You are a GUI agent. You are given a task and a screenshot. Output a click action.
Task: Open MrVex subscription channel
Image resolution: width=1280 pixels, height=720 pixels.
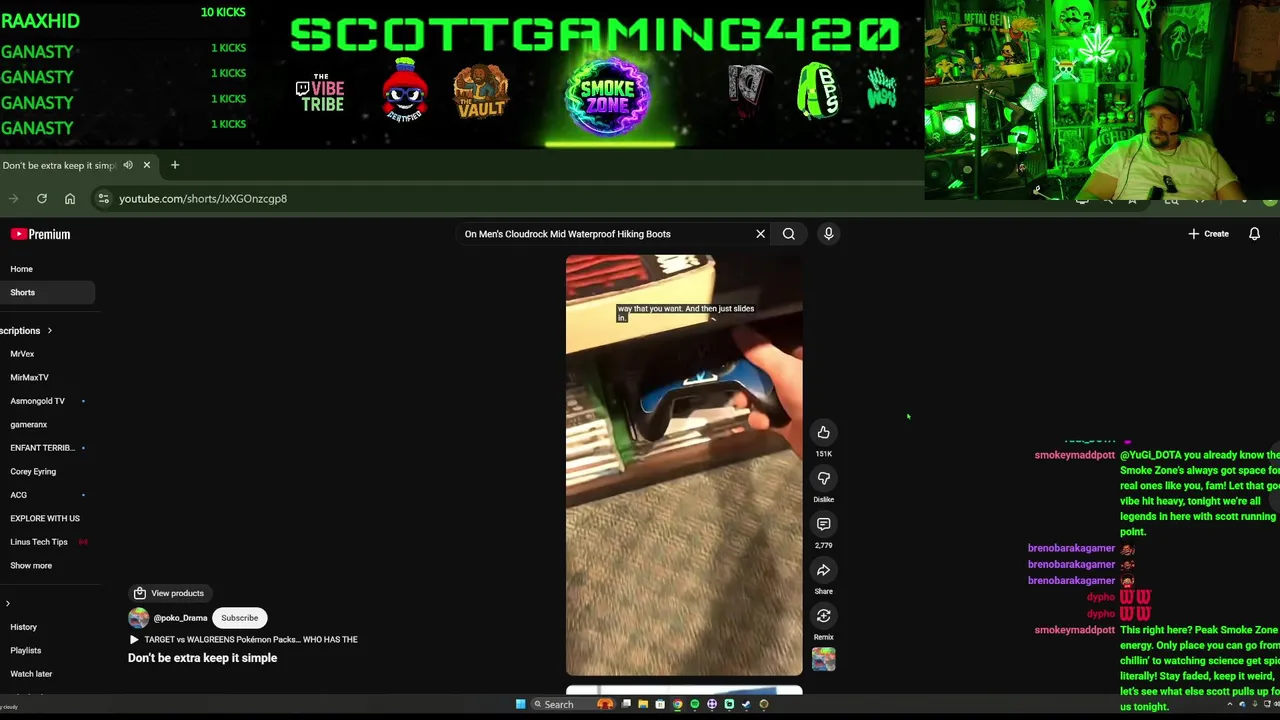point(22,354)
